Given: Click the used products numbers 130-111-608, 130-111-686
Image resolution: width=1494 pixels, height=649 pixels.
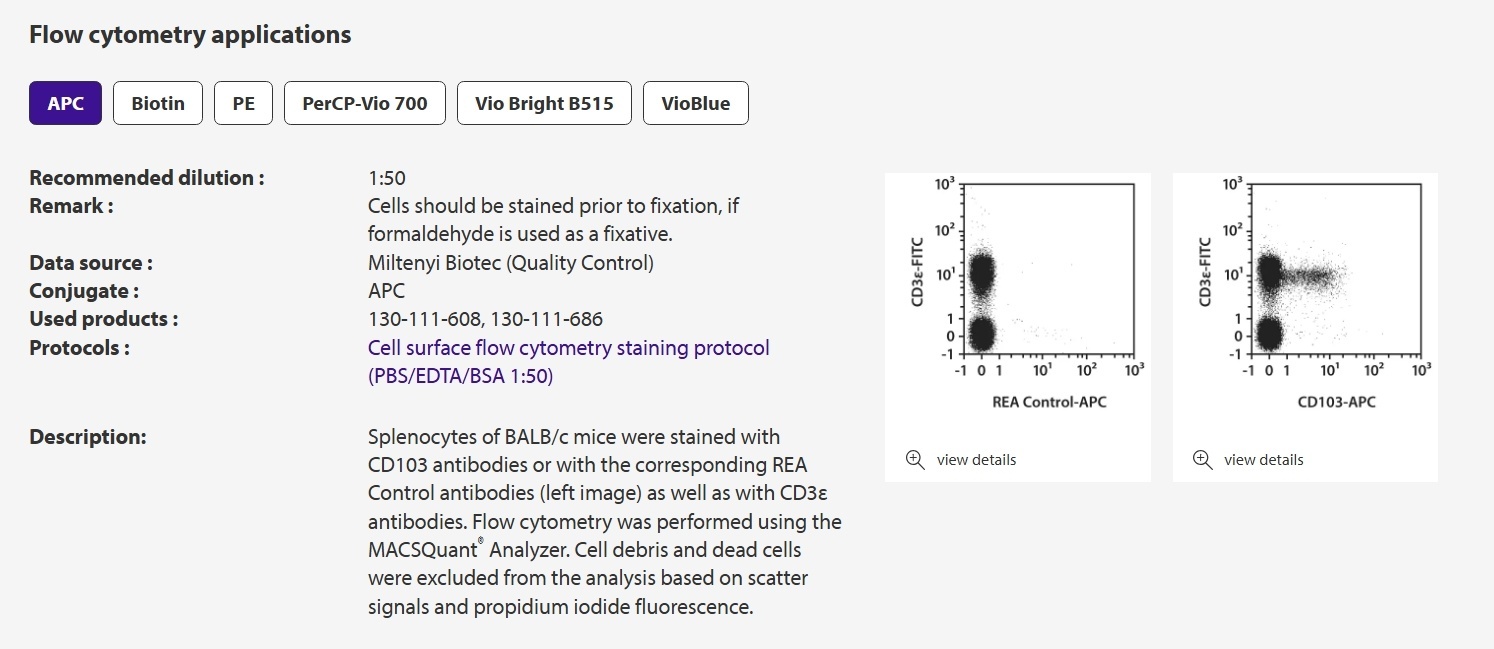Looking at the screenshot, I should pos(485,319).
